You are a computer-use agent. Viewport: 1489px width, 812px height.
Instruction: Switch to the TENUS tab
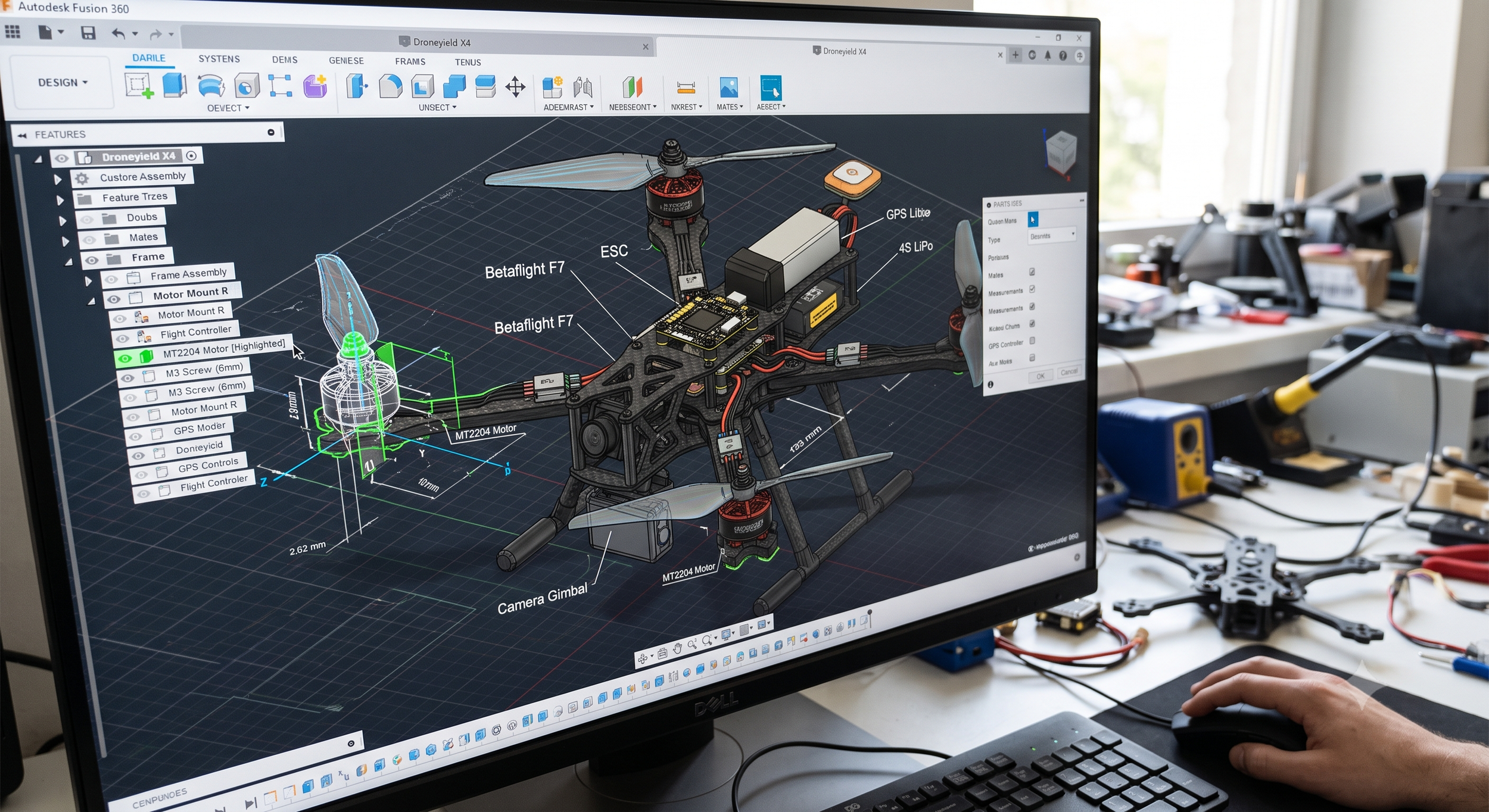pos(468,62)
